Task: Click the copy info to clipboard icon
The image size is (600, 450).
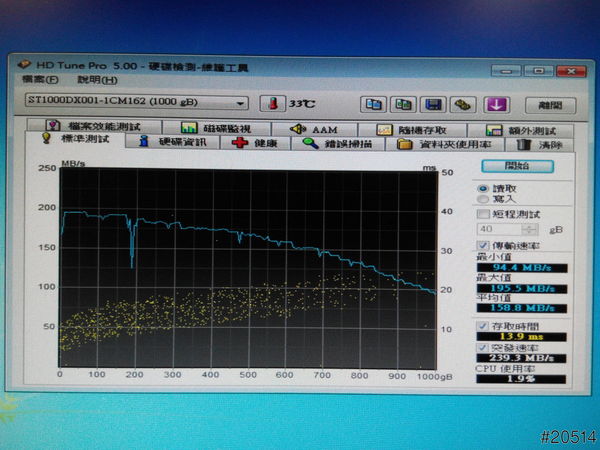Action: [x=372, y=104]
